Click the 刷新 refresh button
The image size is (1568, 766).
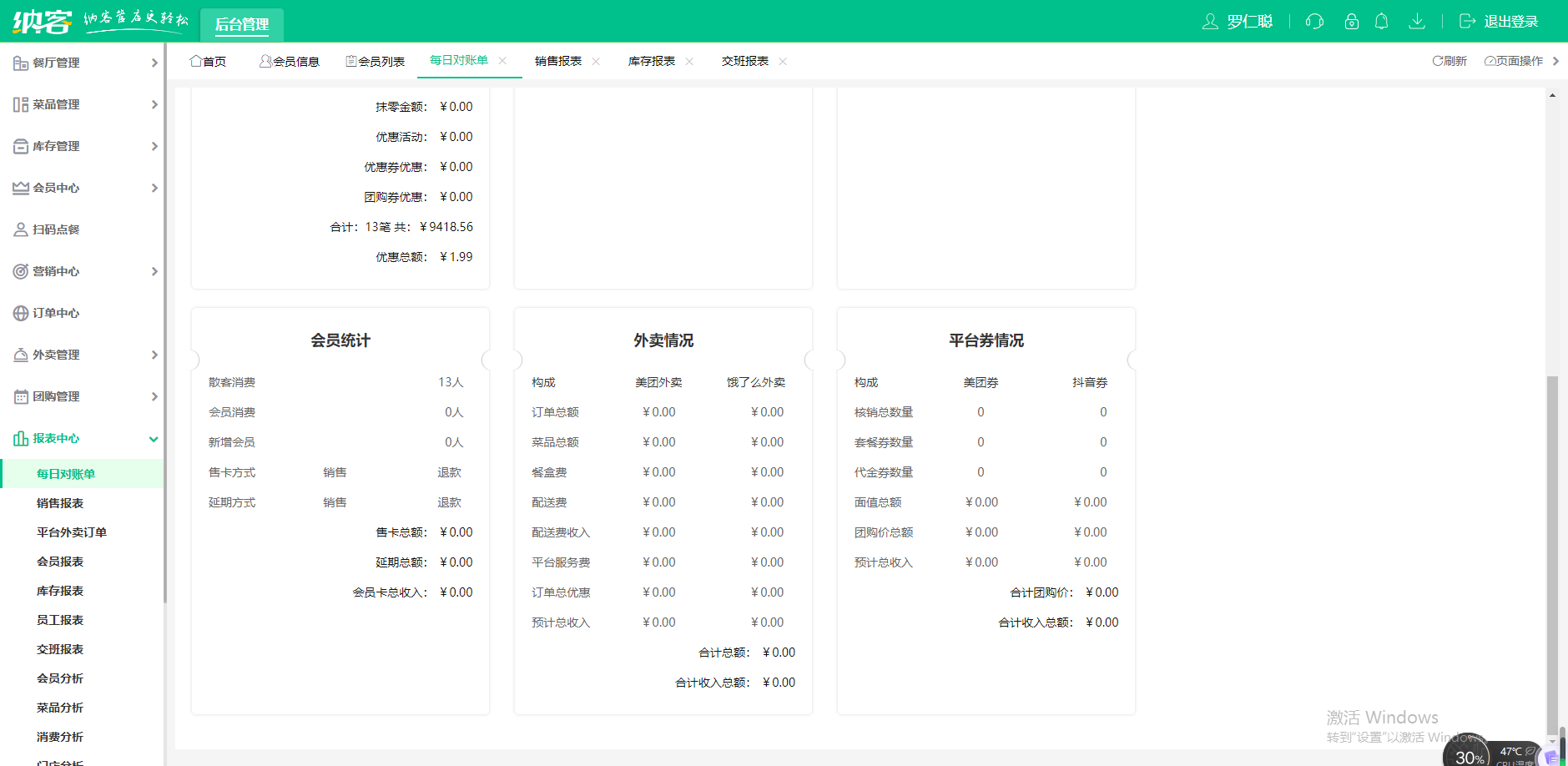click(x=1450, y=61)
